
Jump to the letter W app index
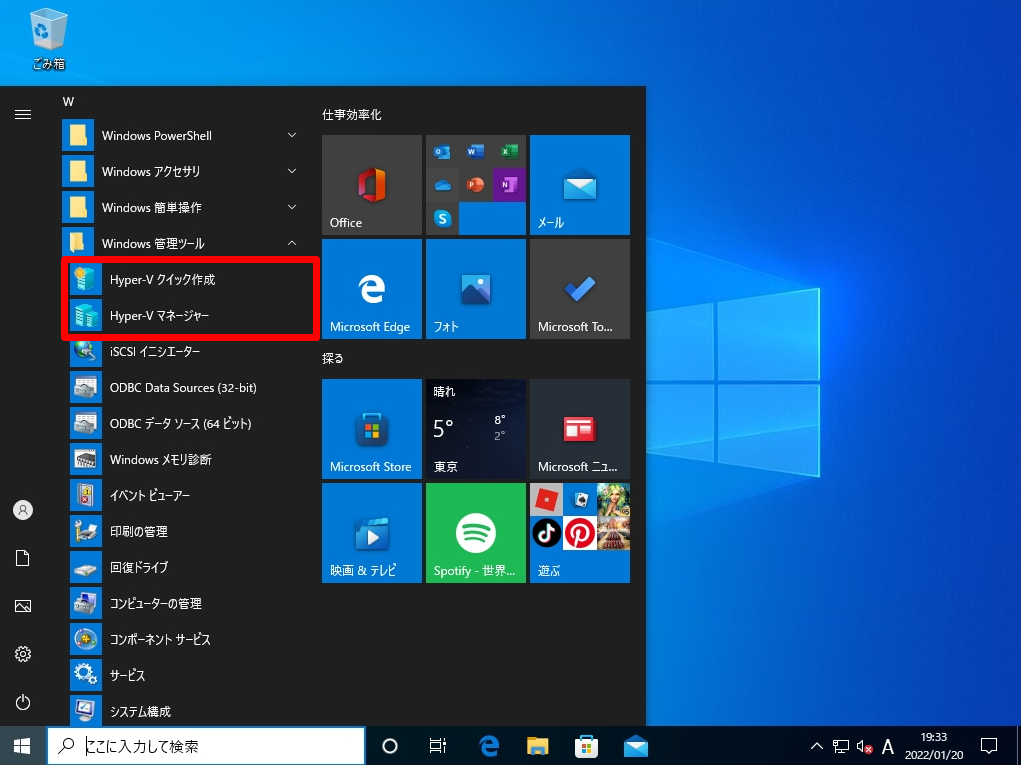(x=68, y=102)
